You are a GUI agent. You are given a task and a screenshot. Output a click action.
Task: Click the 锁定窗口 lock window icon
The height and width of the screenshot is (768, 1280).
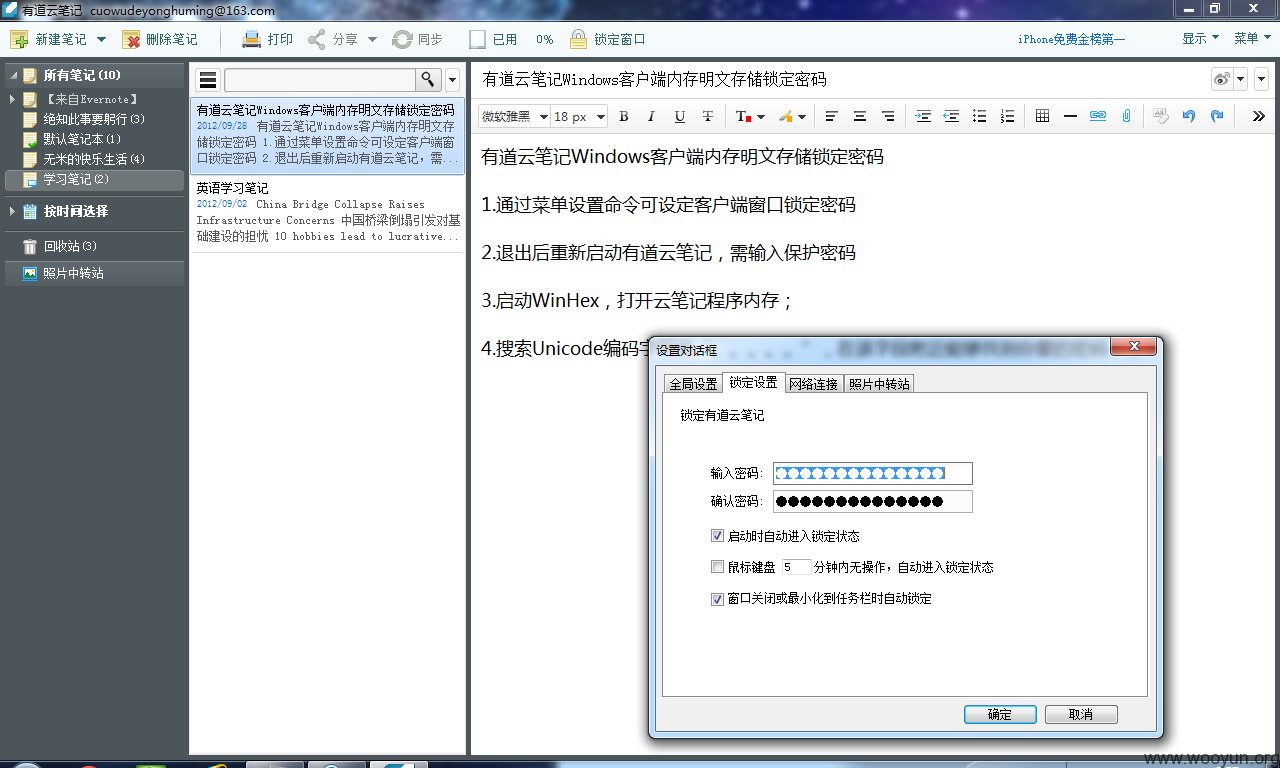(x=578, y=40)
